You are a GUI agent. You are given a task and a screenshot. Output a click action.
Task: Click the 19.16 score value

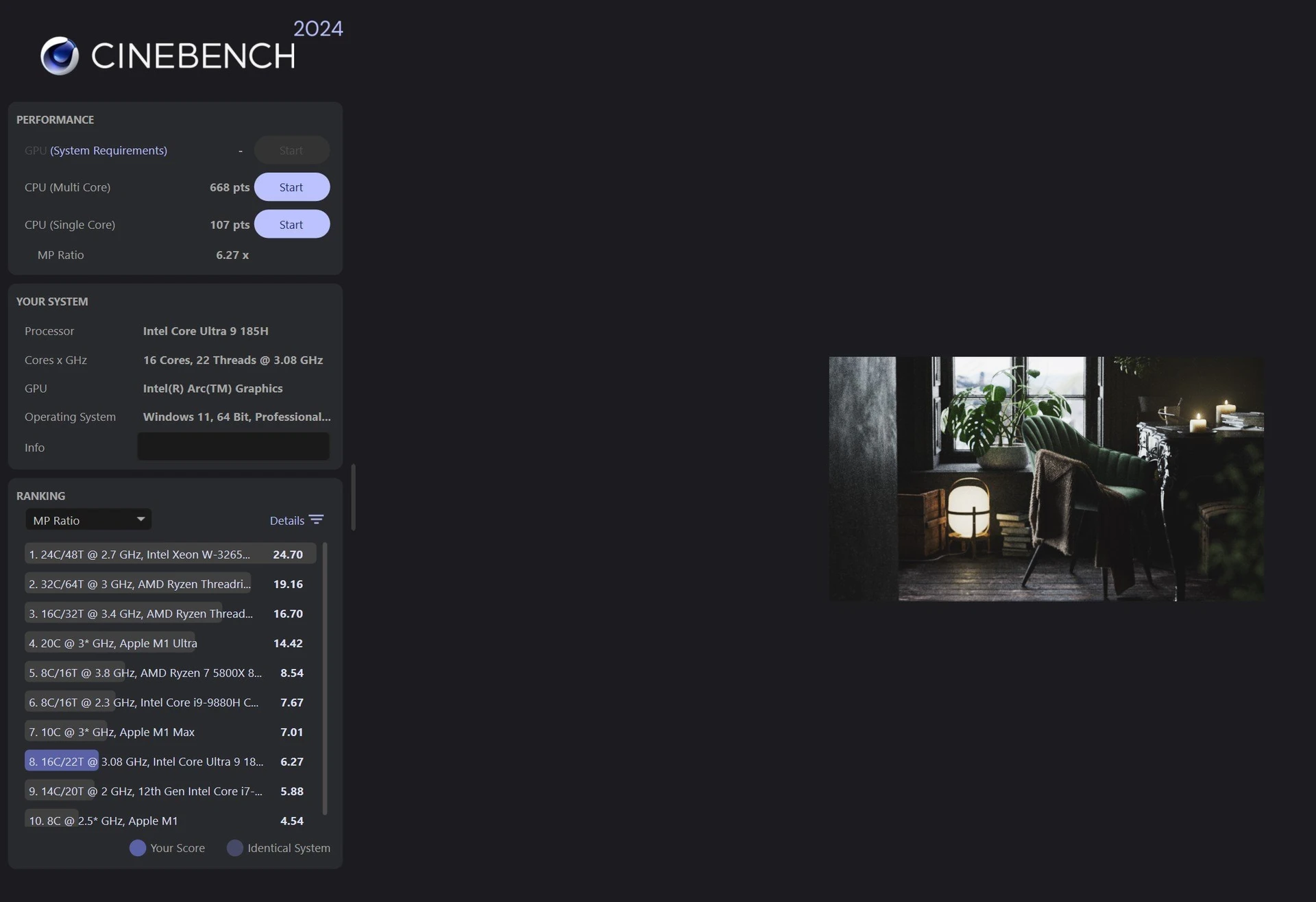(288, 584)
